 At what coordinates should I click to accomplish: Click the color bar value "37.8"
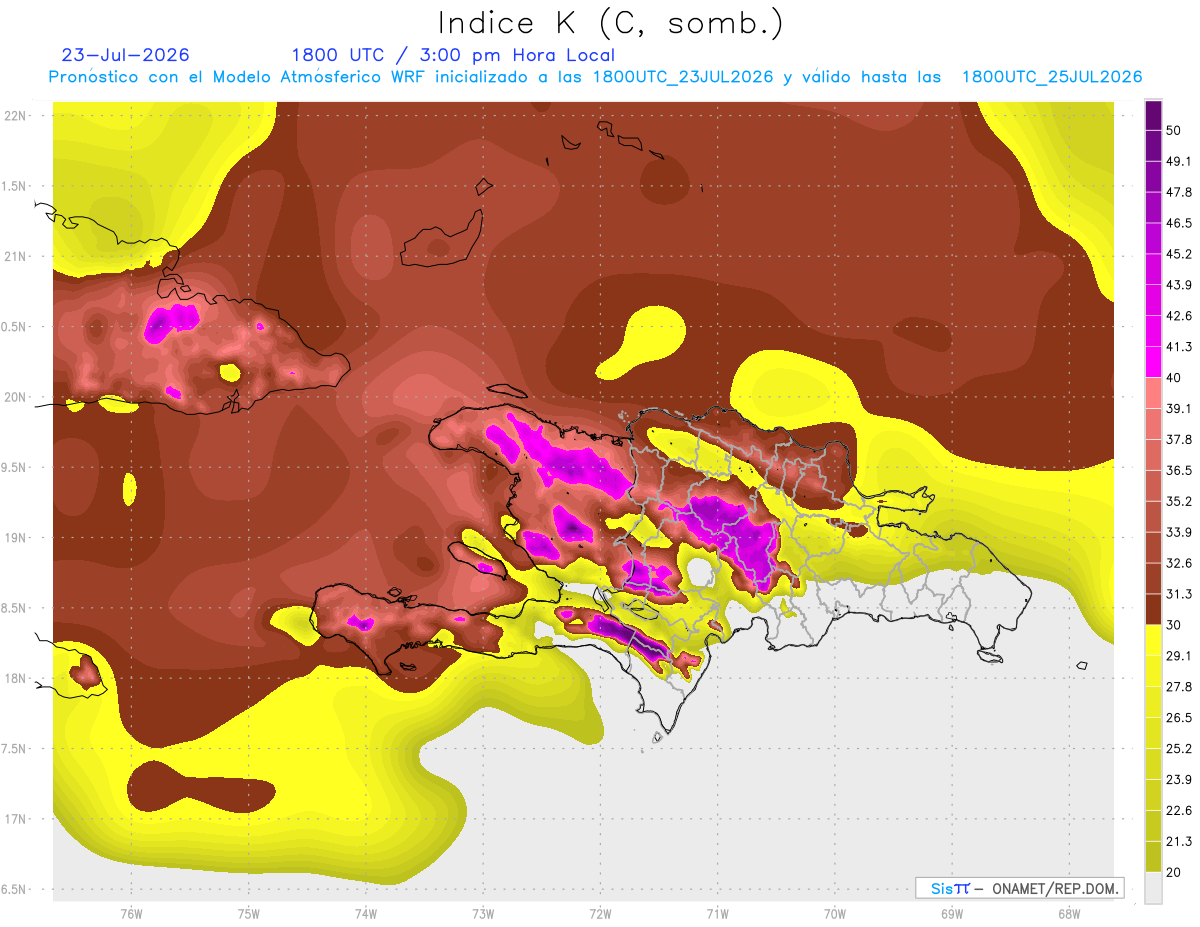click(1179, 439)
